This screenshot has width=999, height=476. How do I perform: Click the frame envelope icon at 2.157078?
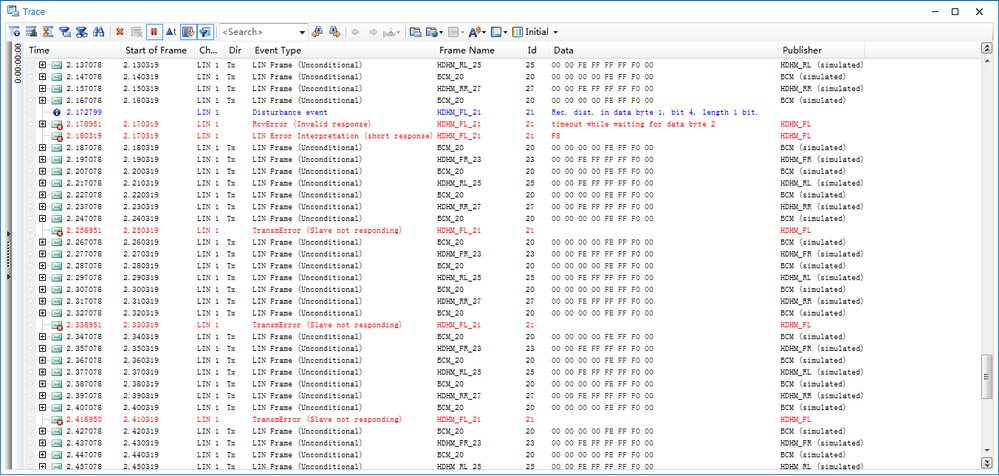56,89
